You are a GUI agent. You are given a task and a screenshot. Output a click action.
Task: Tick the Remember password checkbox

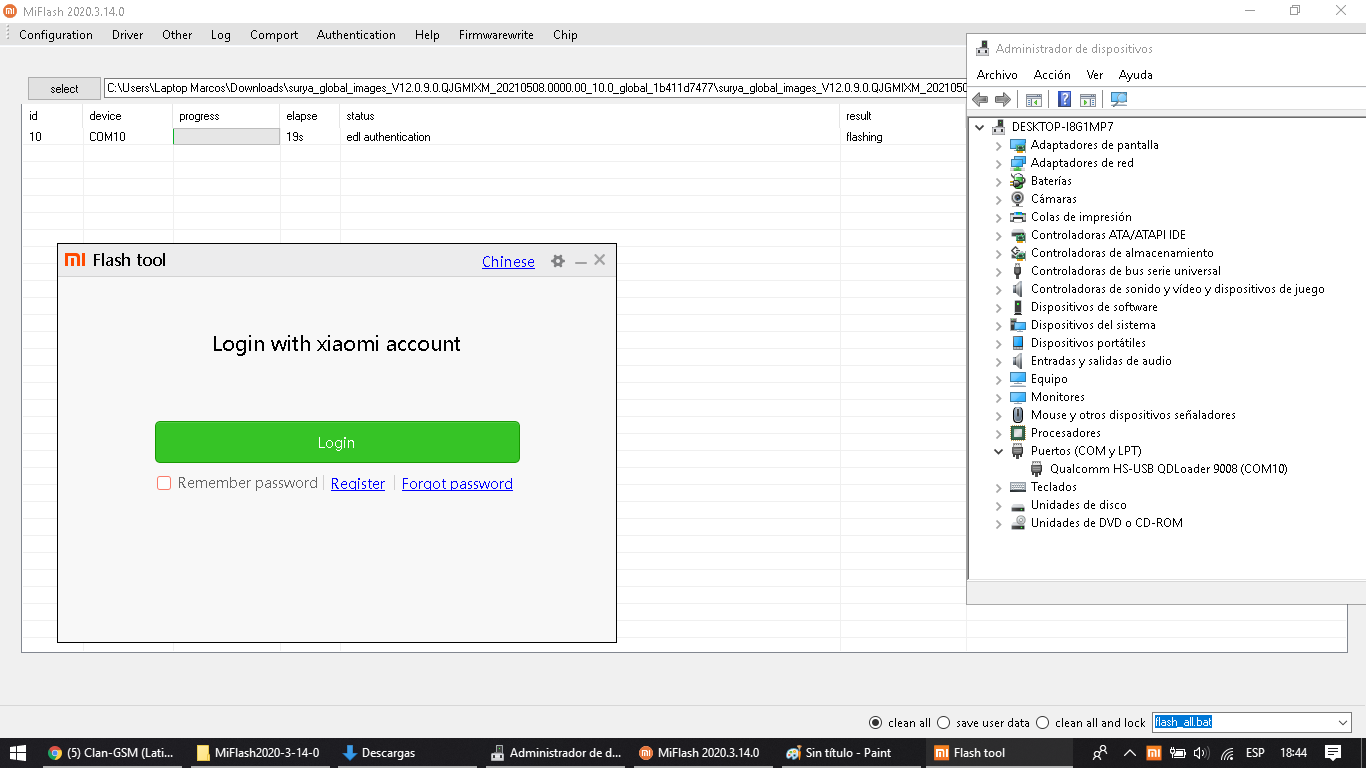point(164,484)
